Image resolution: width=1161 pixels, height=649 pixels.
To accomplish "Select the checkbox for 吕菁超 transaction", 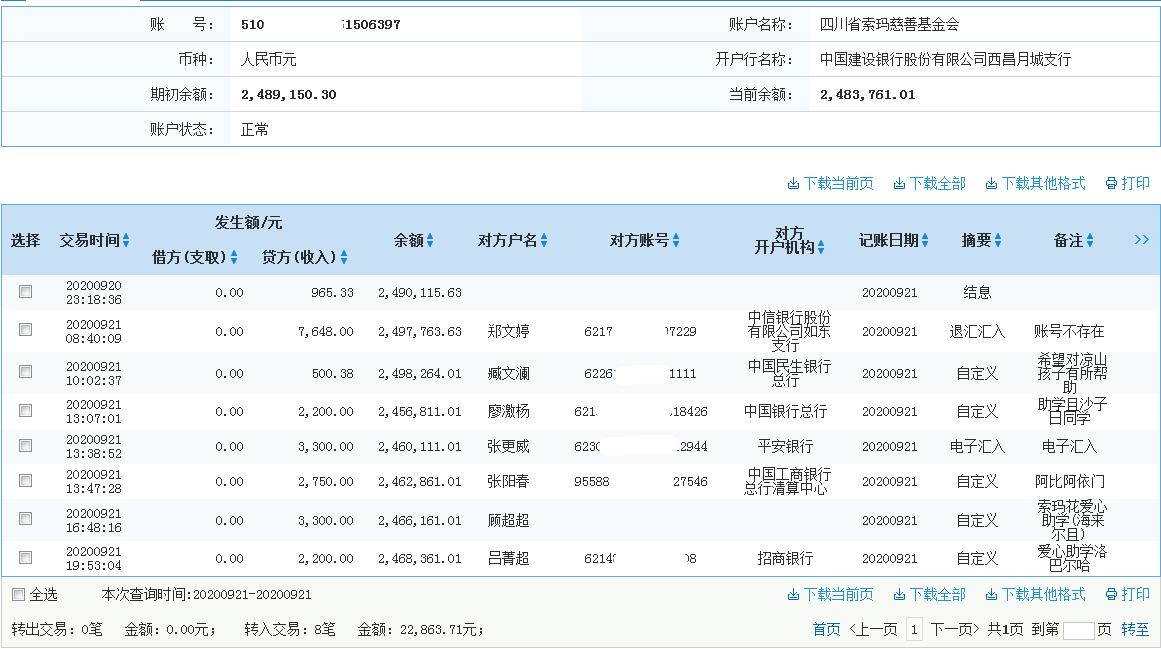I will point(26,558).
